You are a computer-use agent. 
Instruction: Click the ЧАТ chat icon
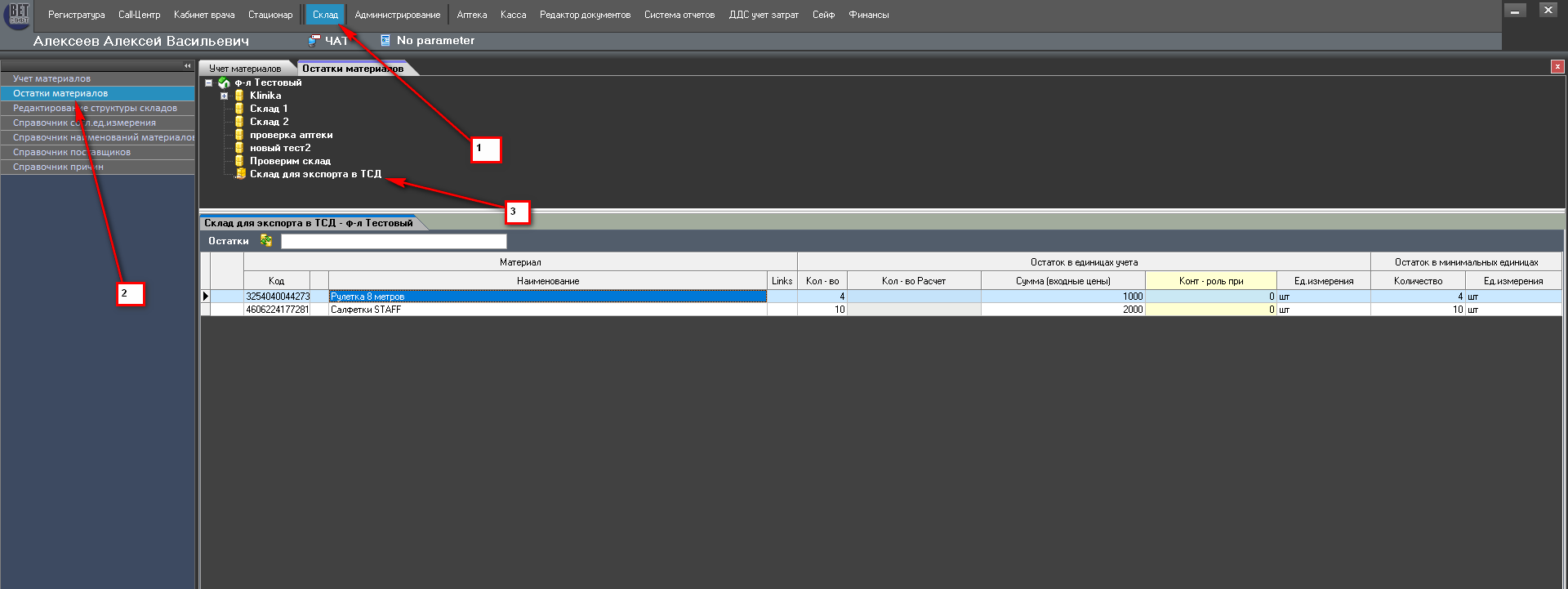click(314, 40)
